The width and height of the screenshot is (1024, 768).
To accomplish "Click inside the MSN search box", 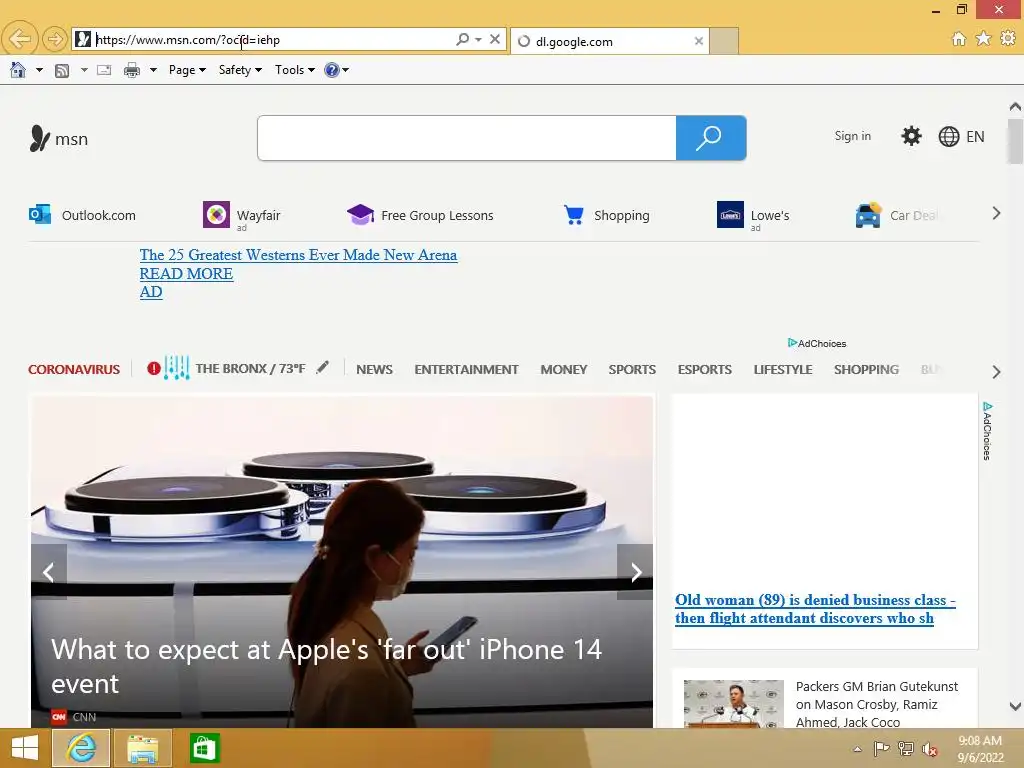I will point(467,138).
